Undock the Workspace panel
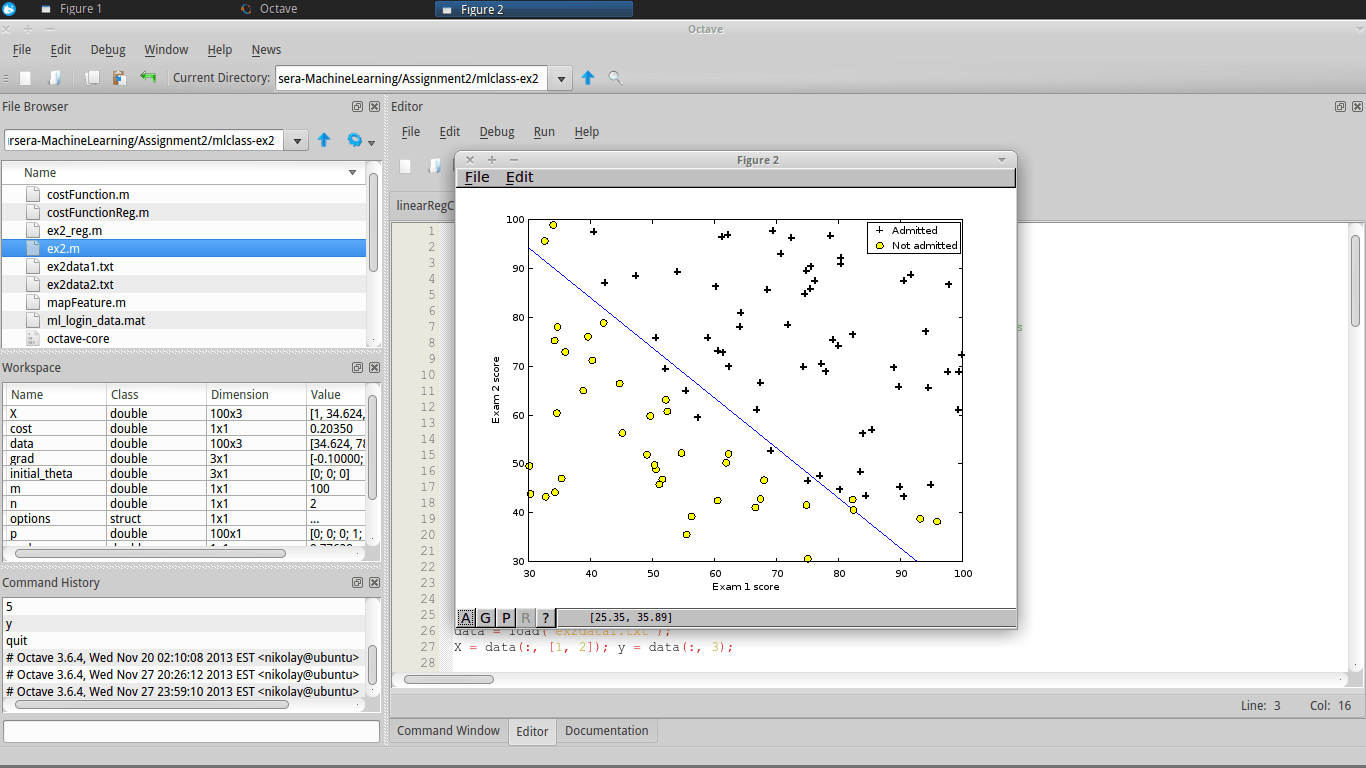Image resolution: width=1366 pixels, height=768 pixels. (357, 367)
